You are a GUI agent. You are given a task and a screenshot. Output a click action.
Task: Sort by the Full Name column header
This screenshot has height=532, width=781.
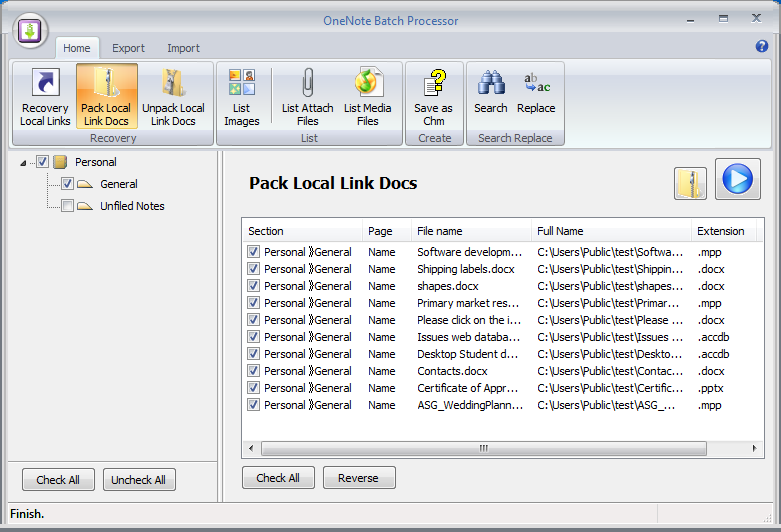611,231
